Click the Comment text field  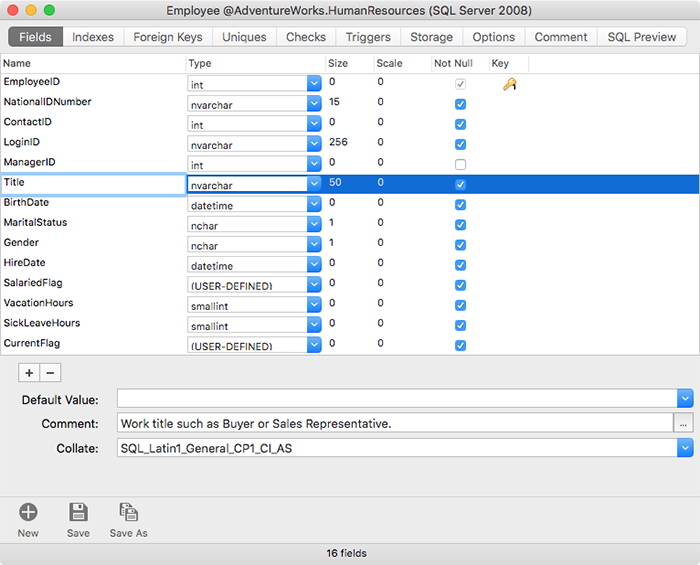point(395,423)
